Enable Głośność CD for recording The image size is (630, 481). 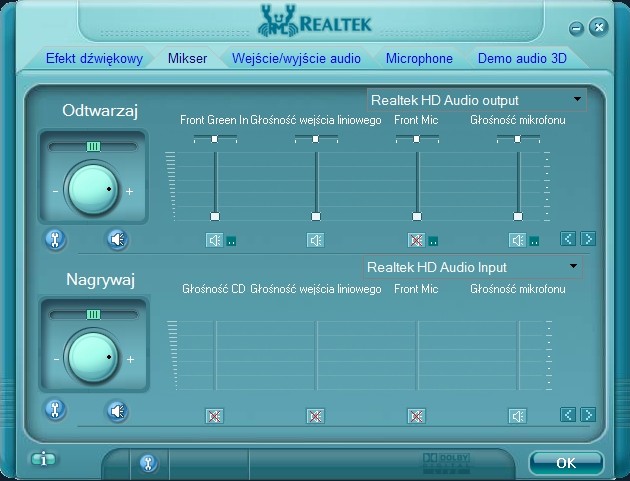[x=214, y=416]
